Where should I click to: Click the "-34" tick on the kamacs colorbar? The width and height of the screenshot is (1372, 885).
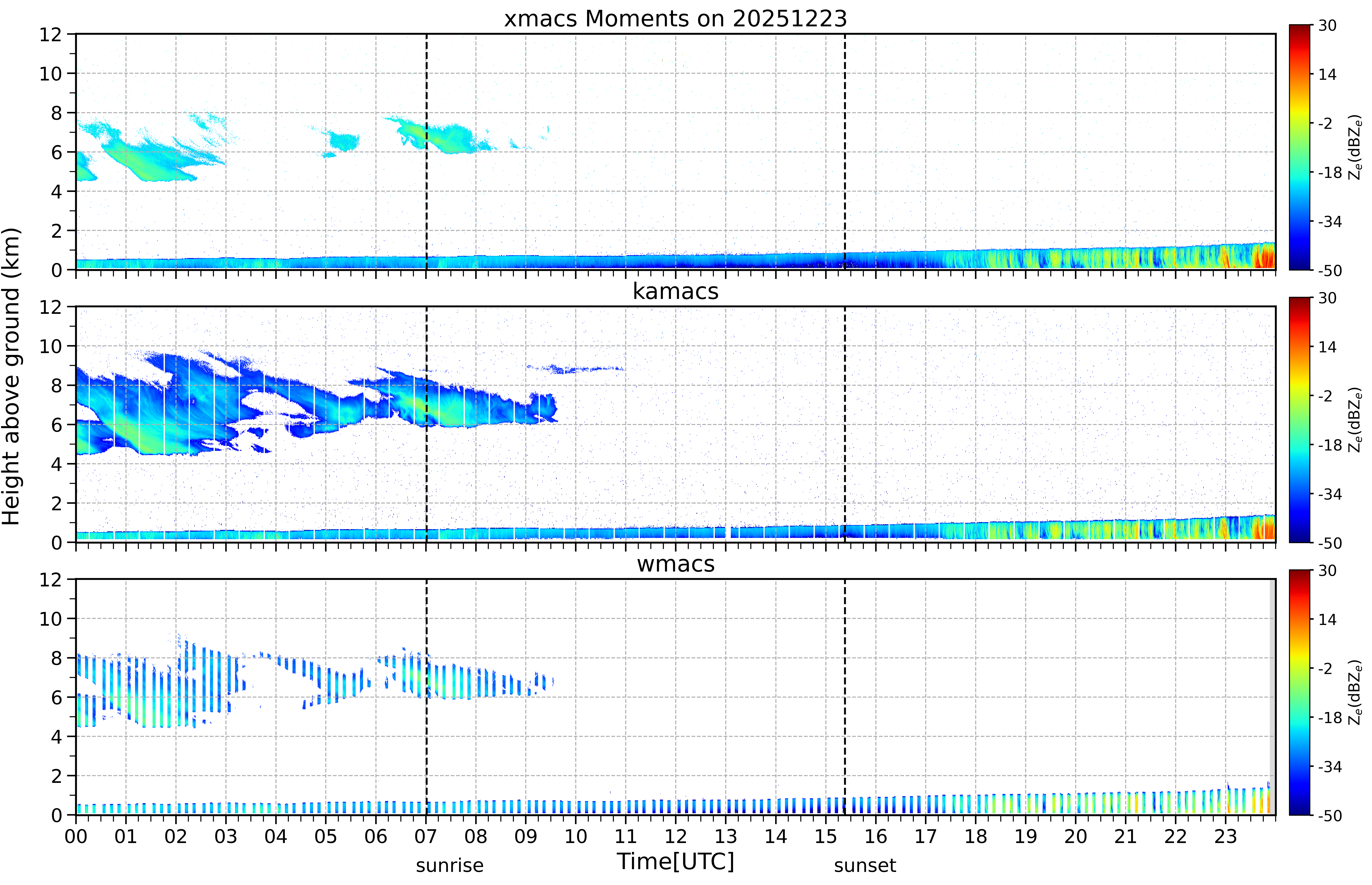click(x=1330, y=494)
